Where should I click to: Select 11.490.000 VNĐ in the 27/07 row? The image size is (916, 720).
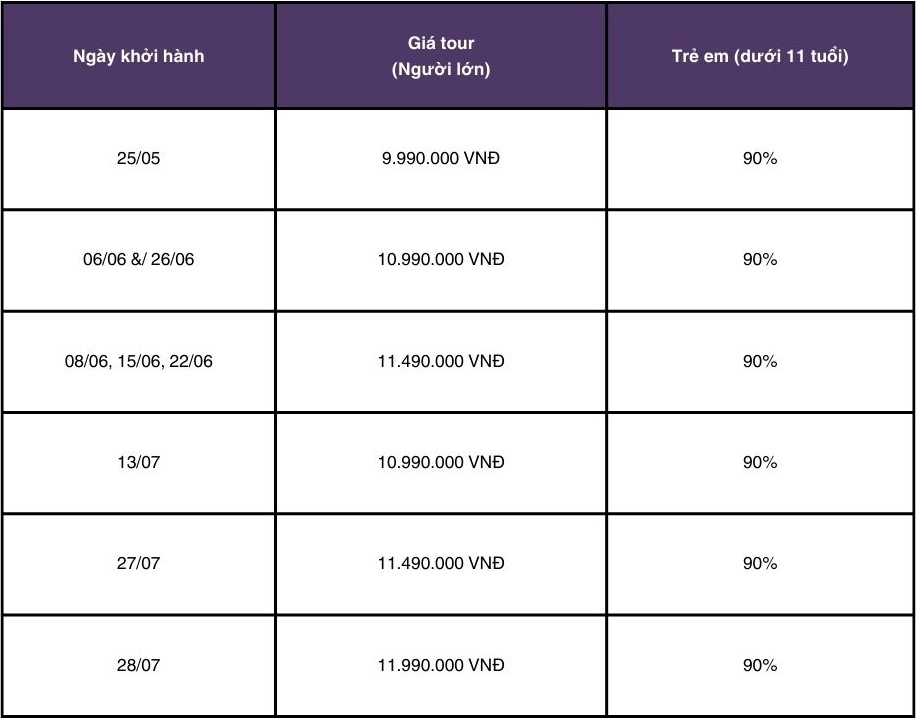441,563
